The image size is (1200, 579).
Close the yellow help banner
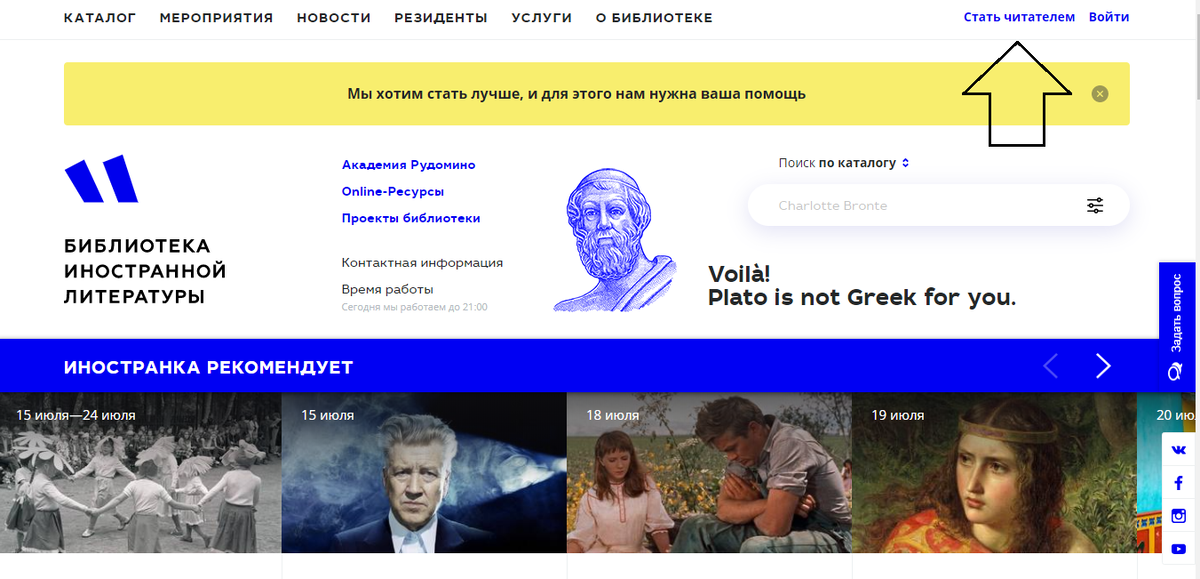coord(1100,94)
